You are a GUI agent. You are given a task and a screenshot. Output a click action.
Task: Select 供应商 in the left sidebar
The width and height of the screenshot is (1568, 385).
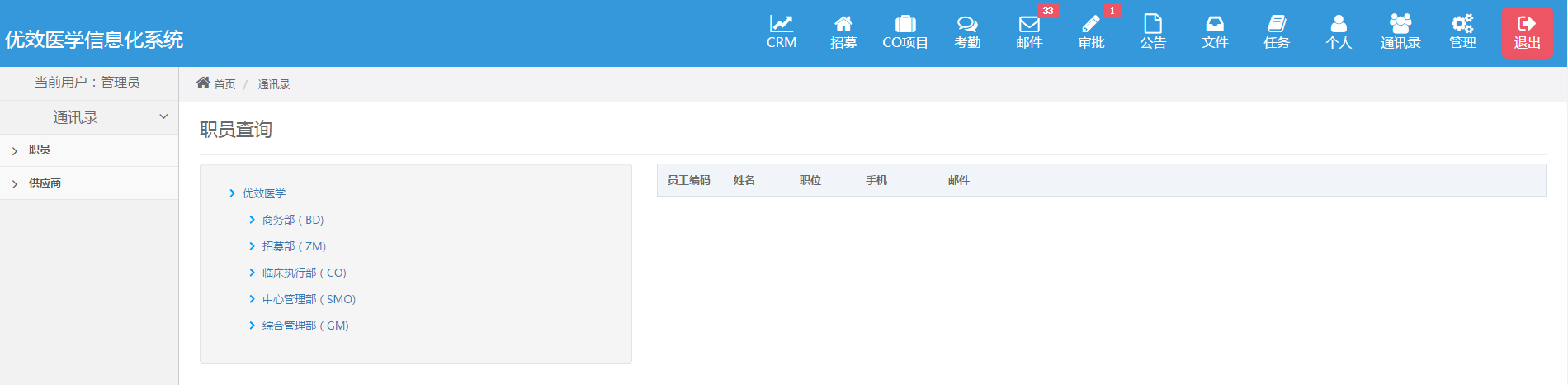(45, 183)
